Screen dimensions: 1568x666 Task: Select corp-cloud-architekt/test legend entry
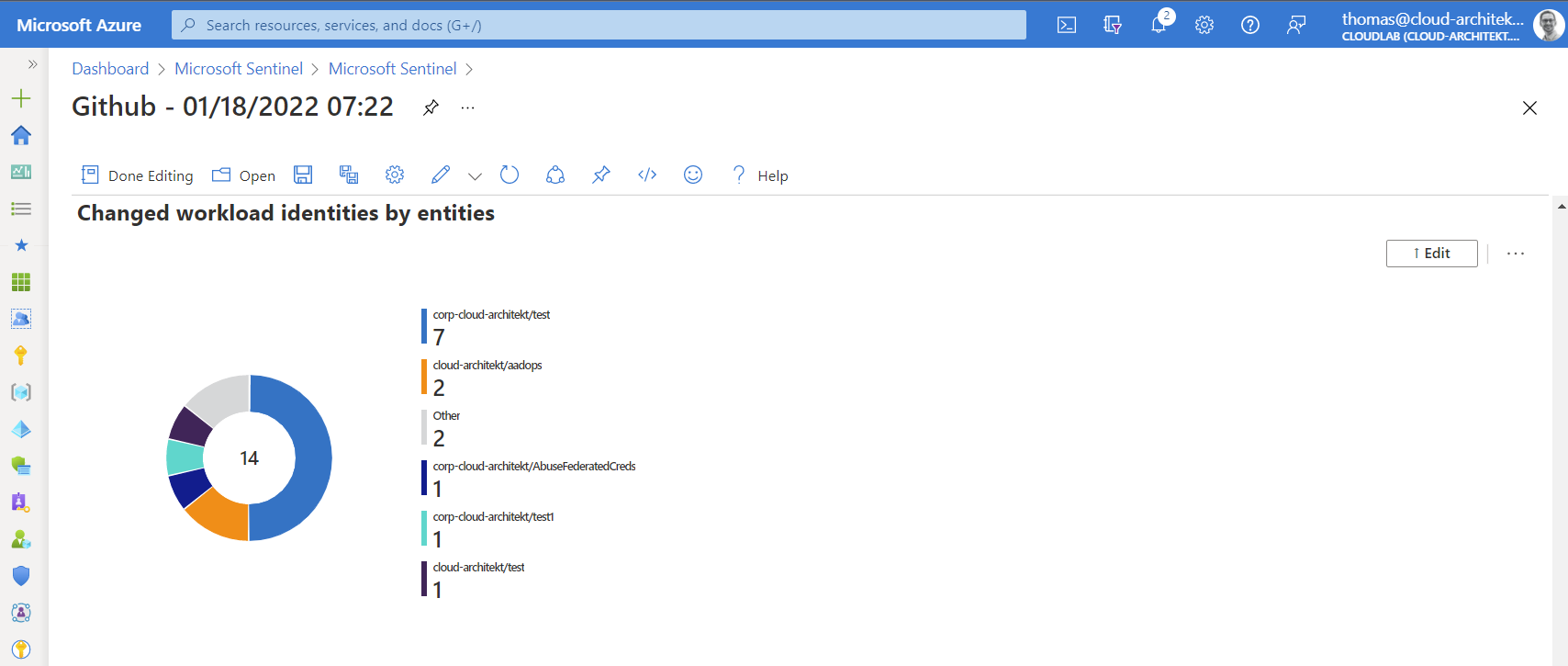[487, 328]
